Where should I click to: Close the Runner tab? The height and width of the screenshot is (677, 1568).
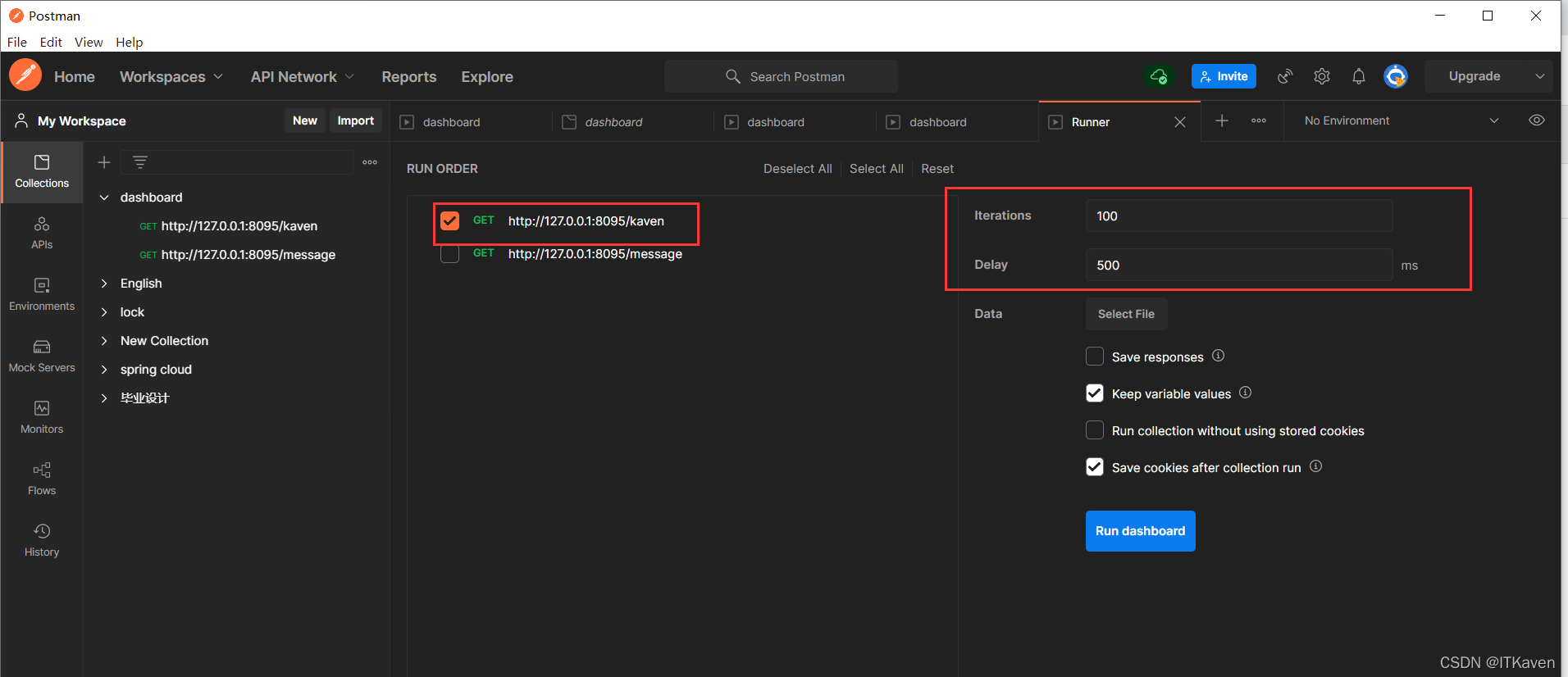pos(1180,122)
